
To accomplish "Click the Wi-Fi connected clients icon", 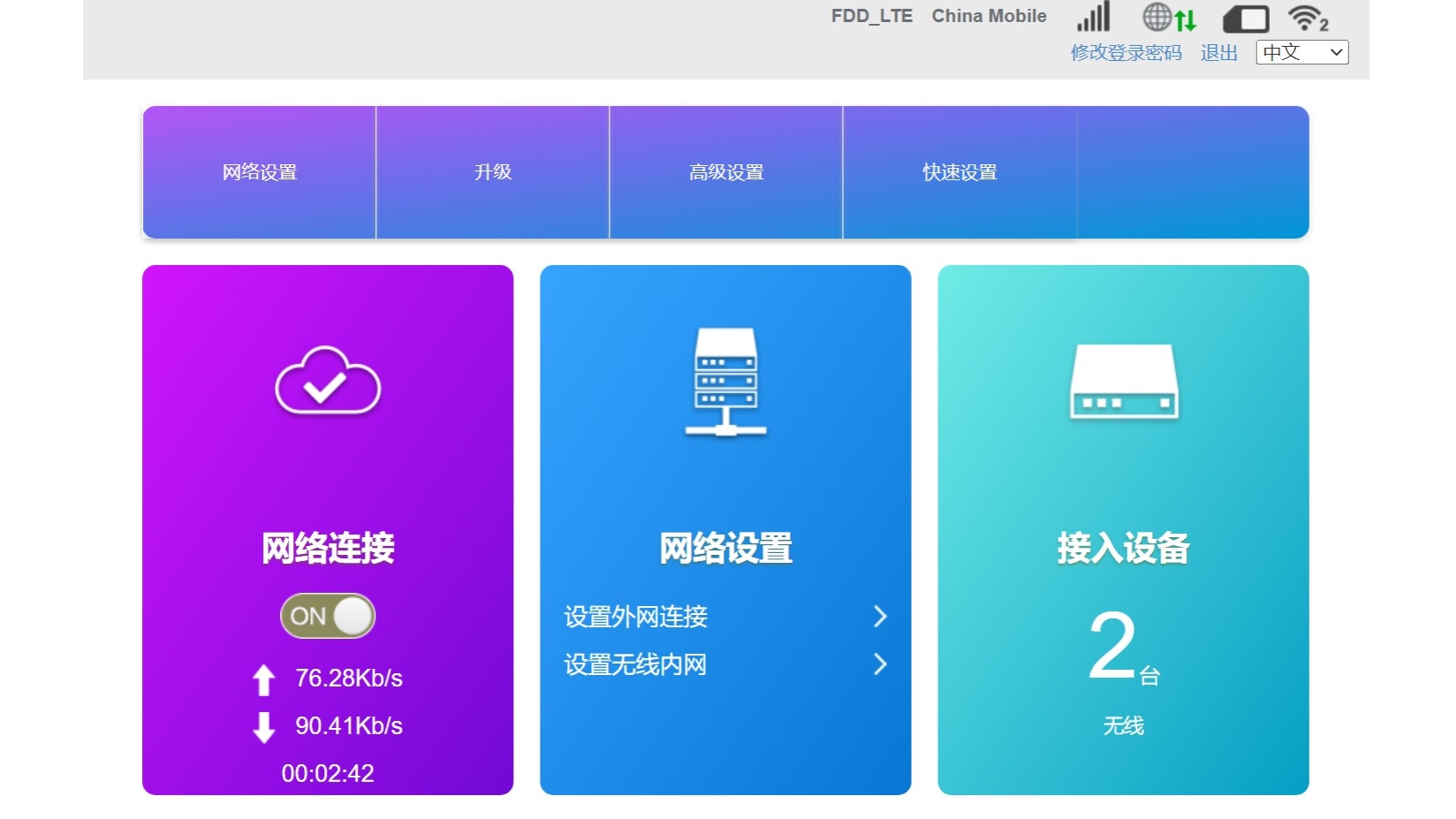I will tap(1308, 18).
